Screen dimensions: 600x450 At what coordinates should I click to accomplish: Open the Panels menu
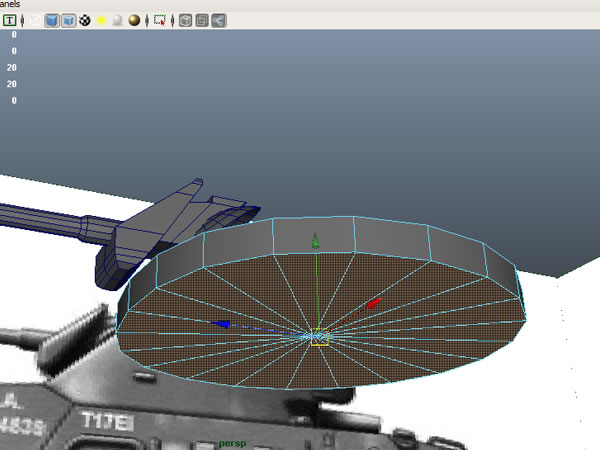coord(10,4)
